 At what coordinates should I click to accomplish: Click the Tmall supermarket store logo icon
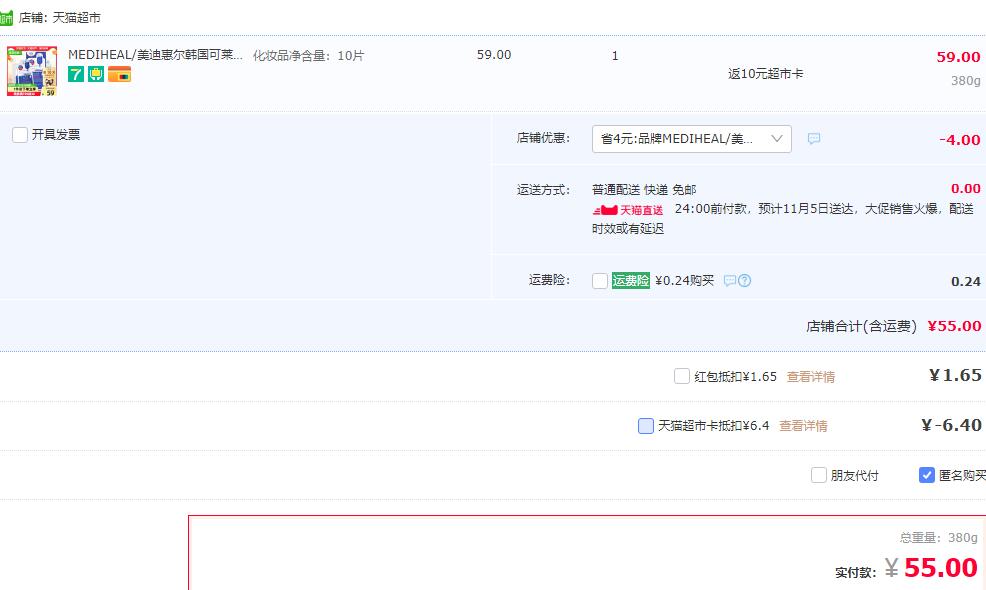tap(6, 18)
